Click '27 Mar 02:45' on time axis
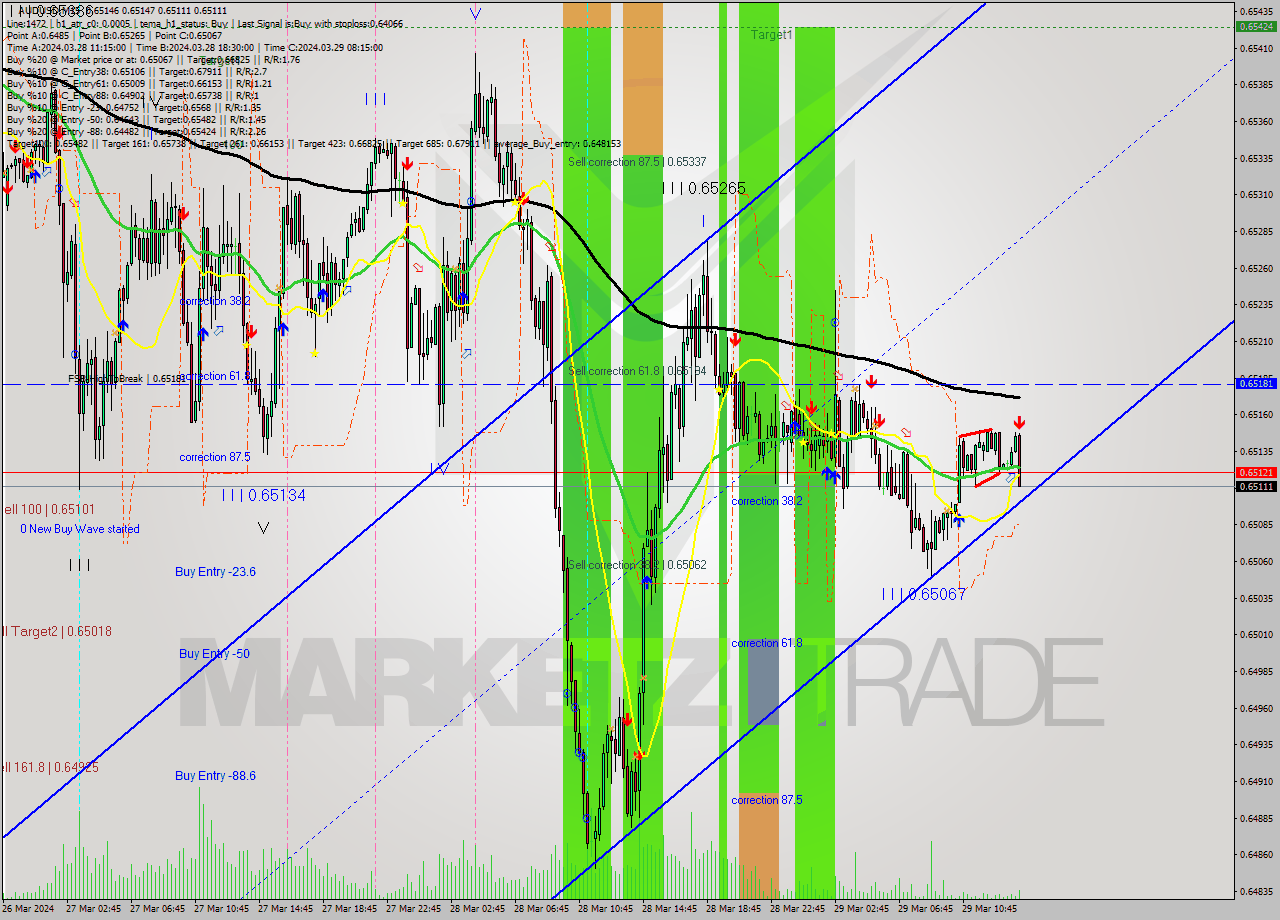 tap(93, 909)
